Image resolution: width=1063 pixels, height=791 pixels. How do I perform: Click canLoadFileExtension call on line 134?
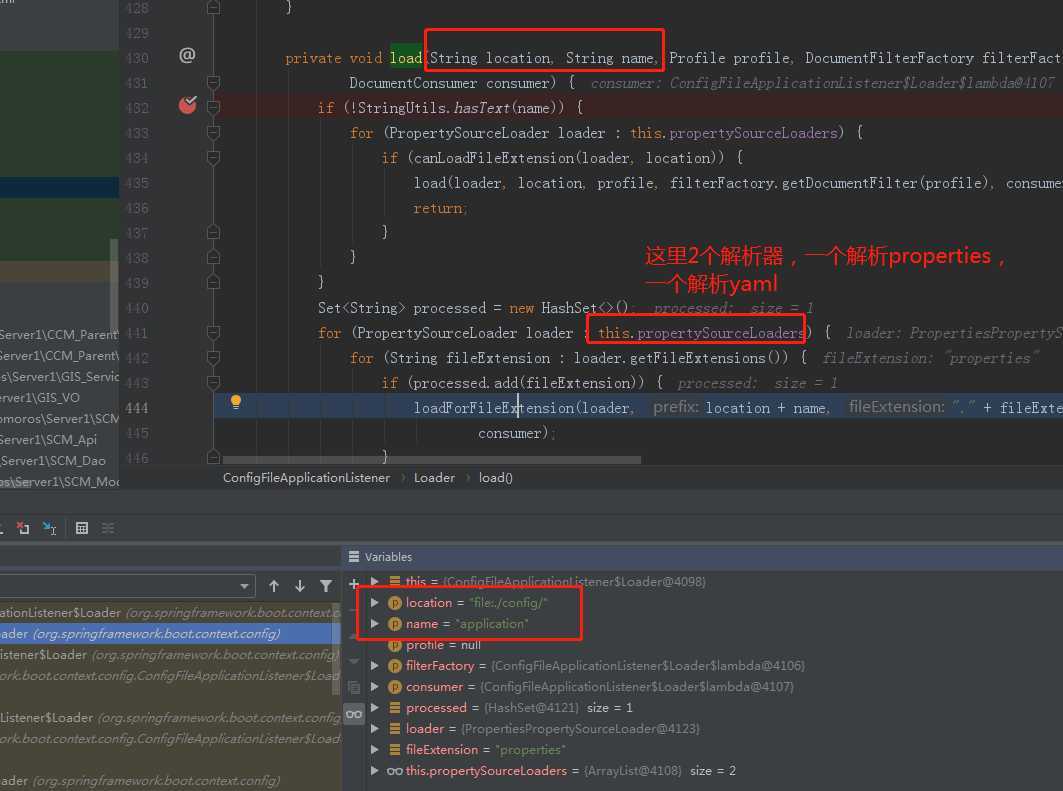(x=494, y=158)
